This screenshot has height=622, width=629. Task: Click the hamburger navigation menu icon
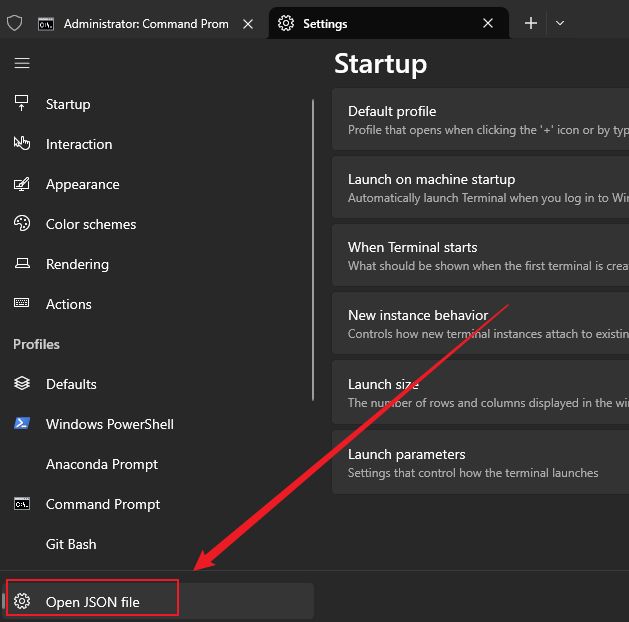point(22,63)
